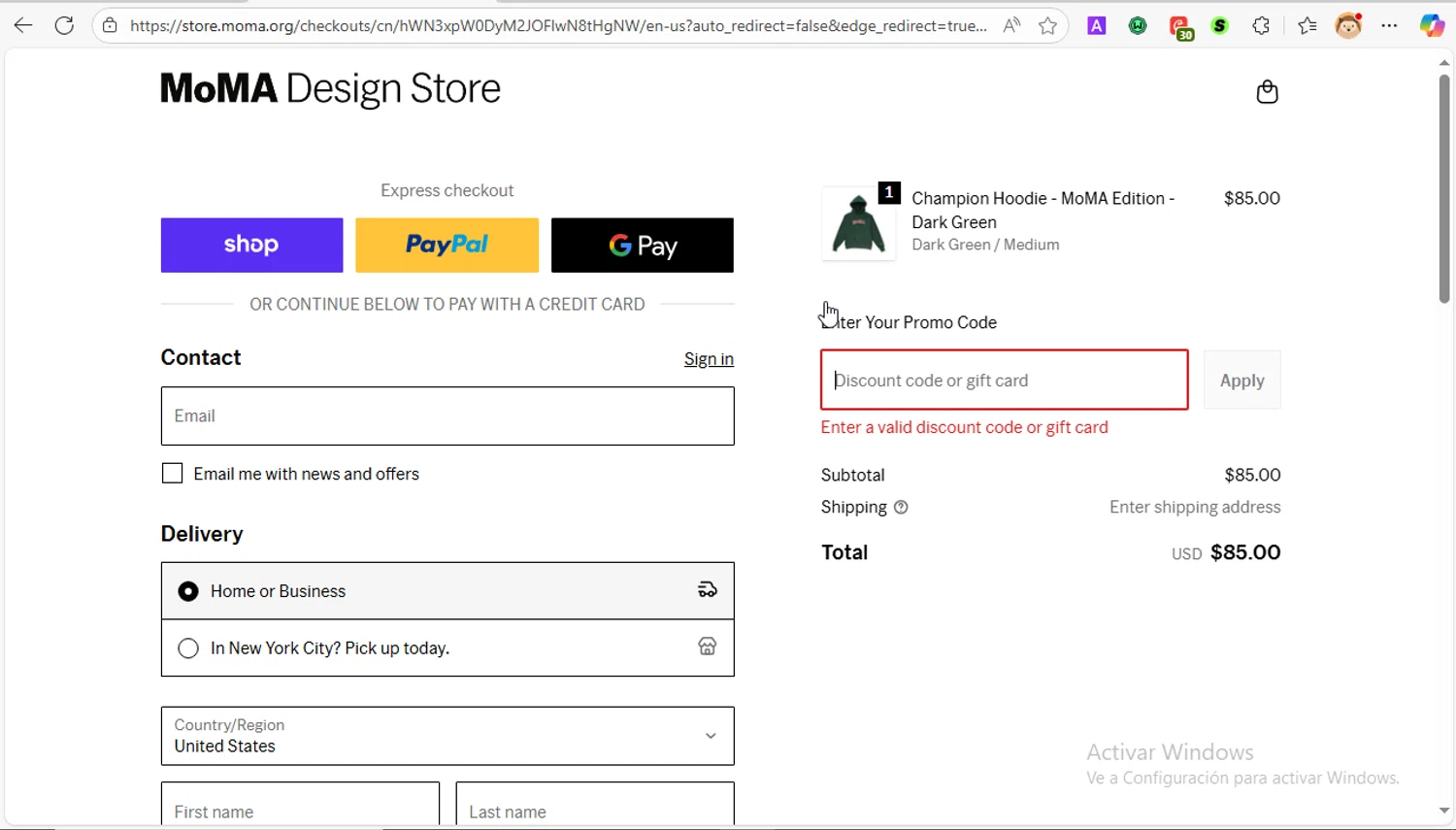Select In New York City pick up option
The image size is (1456, 830).
click(x=447, y=647)
